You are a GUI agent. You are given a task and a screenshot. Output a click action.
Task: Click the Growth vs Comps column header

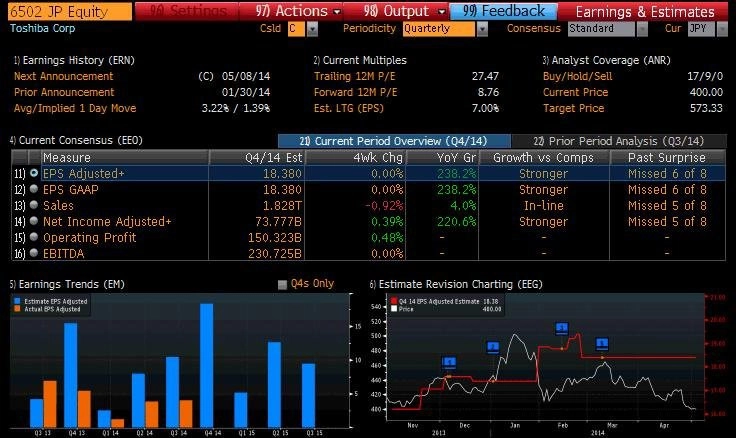pyautogui.click(x=544, y=158)
